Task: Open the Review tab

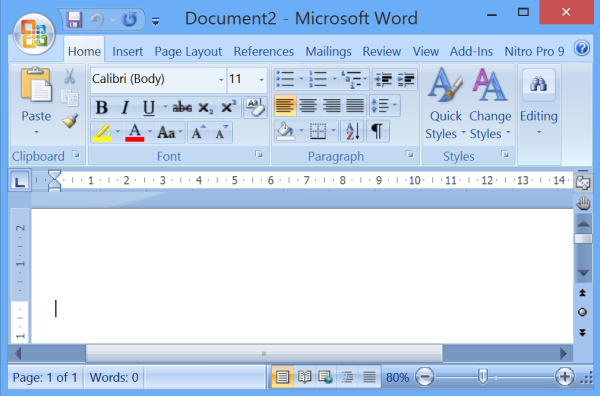Action: pos(382,51)
